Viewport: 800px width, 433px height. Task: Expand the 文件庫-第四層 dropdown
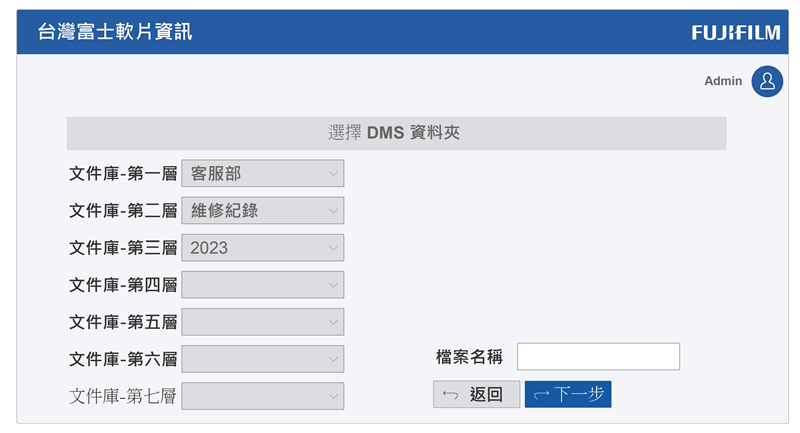coord(263,285)
